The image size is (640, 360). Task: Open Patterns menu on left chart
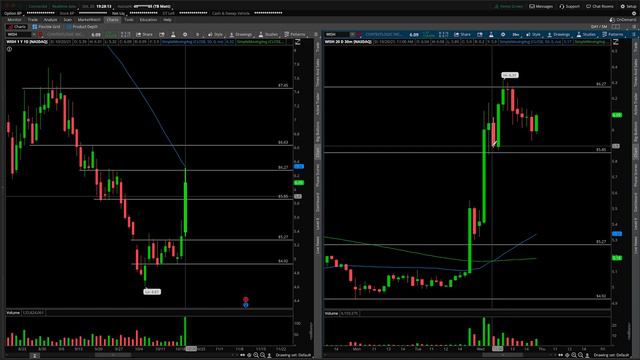tap(295, 35)
